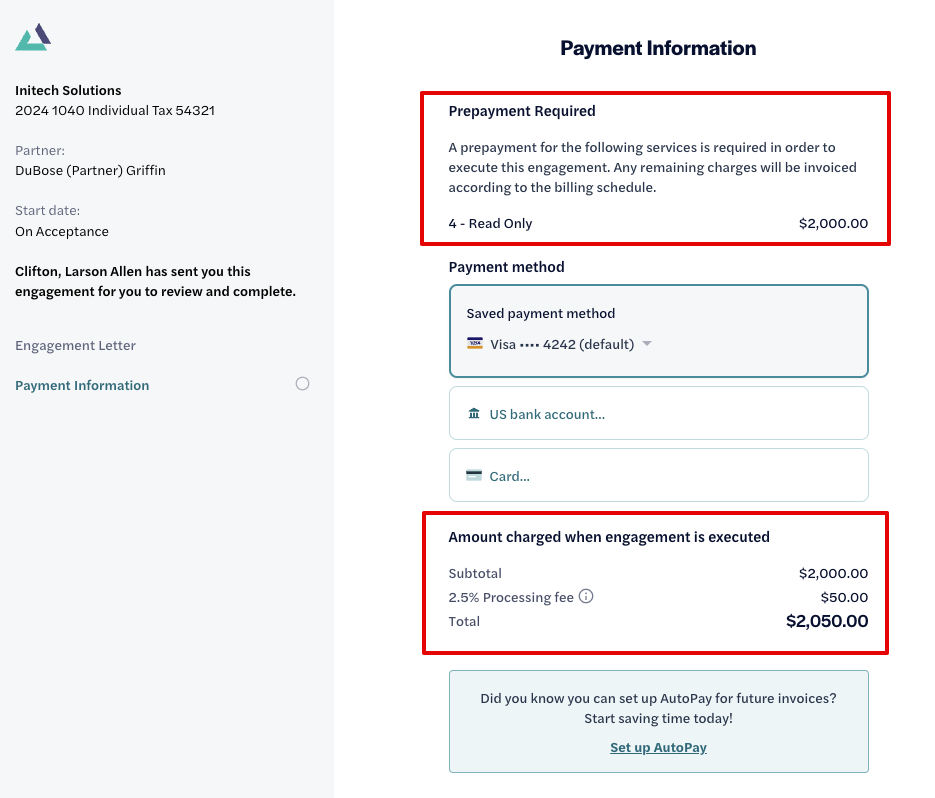The height and width of the screenshot is (798, 935).
Task: Click the 2.5% Processing fee label
Action: pos(511,597)
